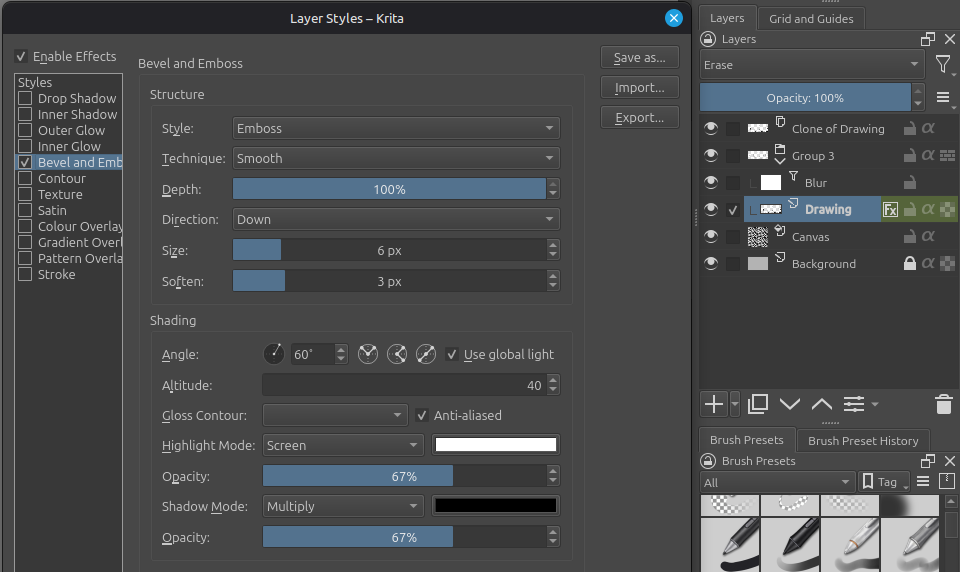The image size is (960, 572).
Task: Enable the Drop Shadow style checkbox
Action: pos(25,99)
